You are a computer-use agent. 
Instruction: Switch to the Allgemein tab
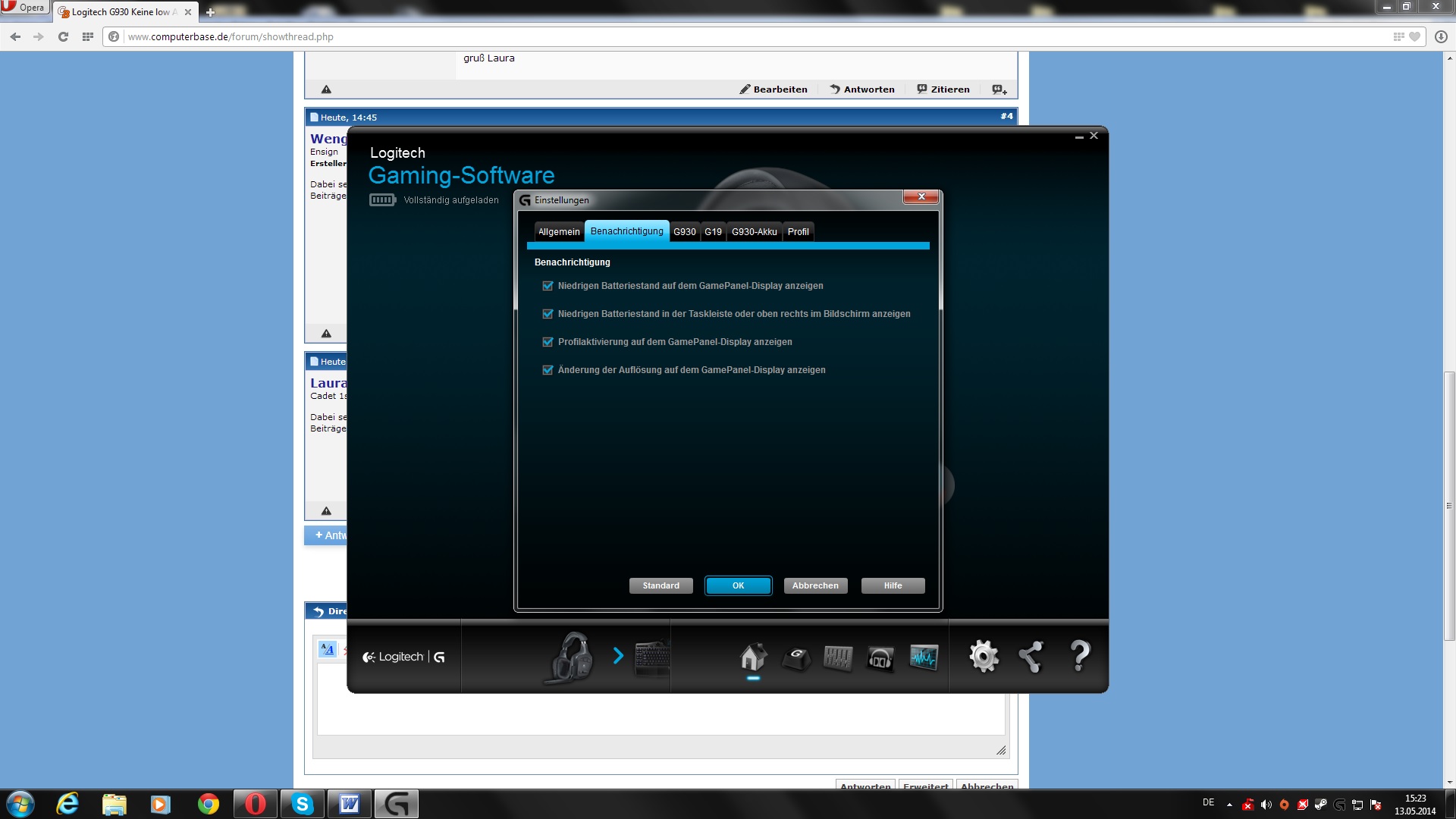pyautogui.click(x=559, y=232)
